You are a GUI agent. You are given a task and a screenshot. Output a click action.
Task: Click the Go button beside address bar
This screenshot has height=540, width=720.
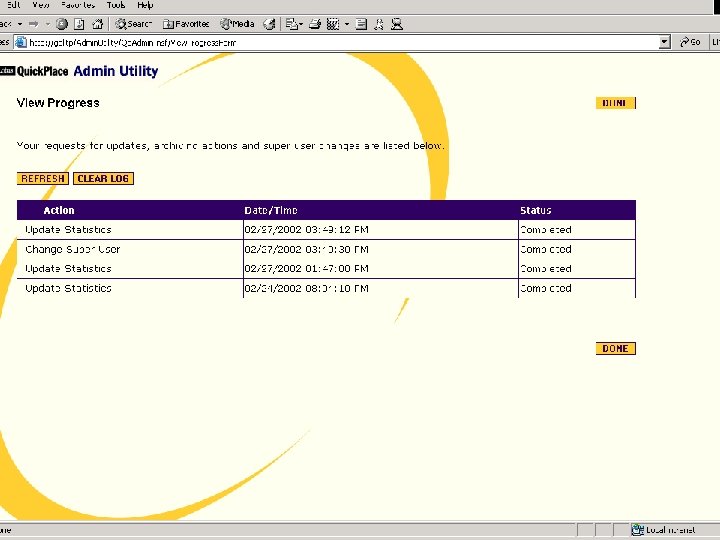tap(690, 42)
